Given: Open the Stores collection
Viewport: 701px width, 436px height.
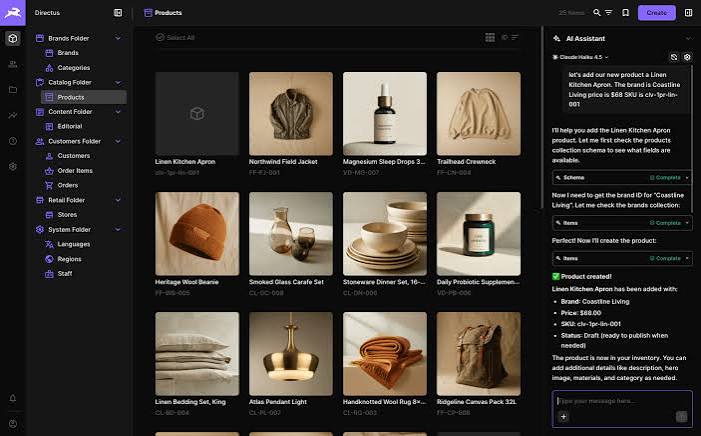Looking at the screenshot, I should pyautogui.click(x=67, y=215).
